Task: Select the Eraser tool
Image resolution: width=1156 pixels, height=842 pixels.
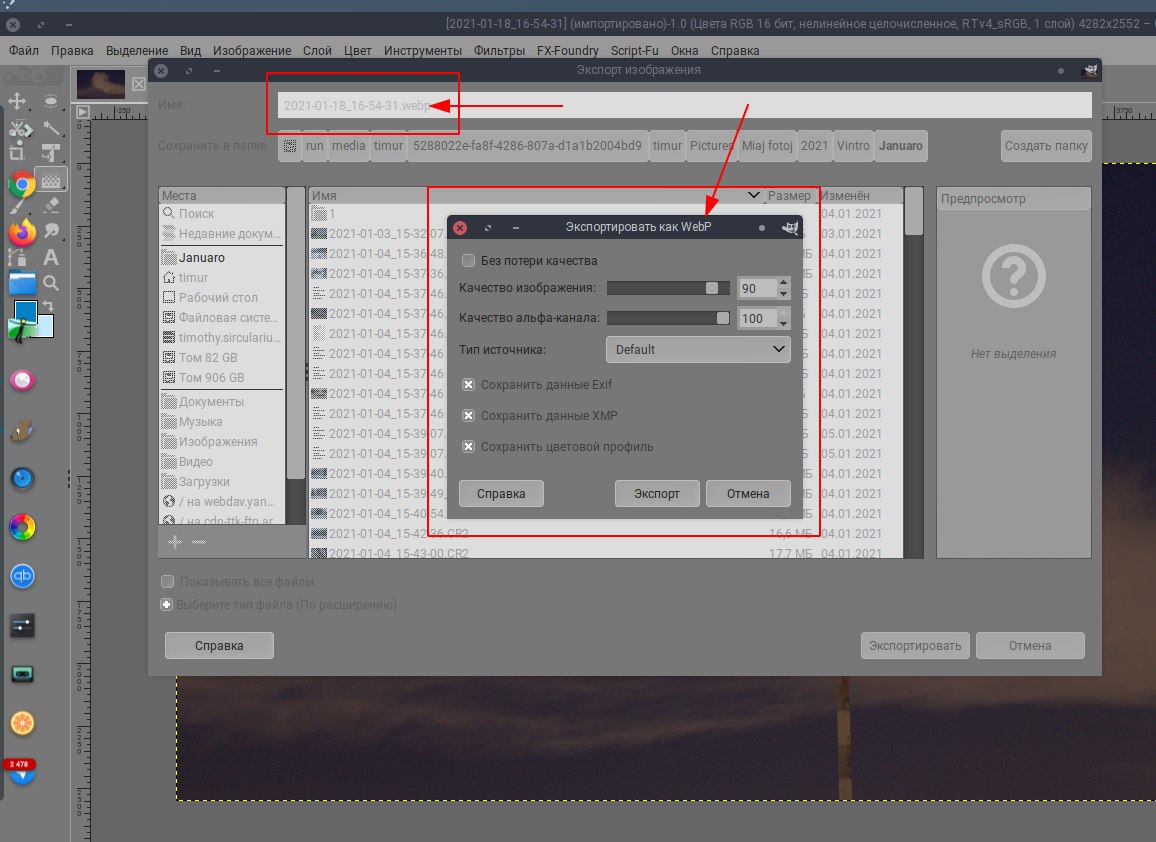Action: tap(51, 204)
